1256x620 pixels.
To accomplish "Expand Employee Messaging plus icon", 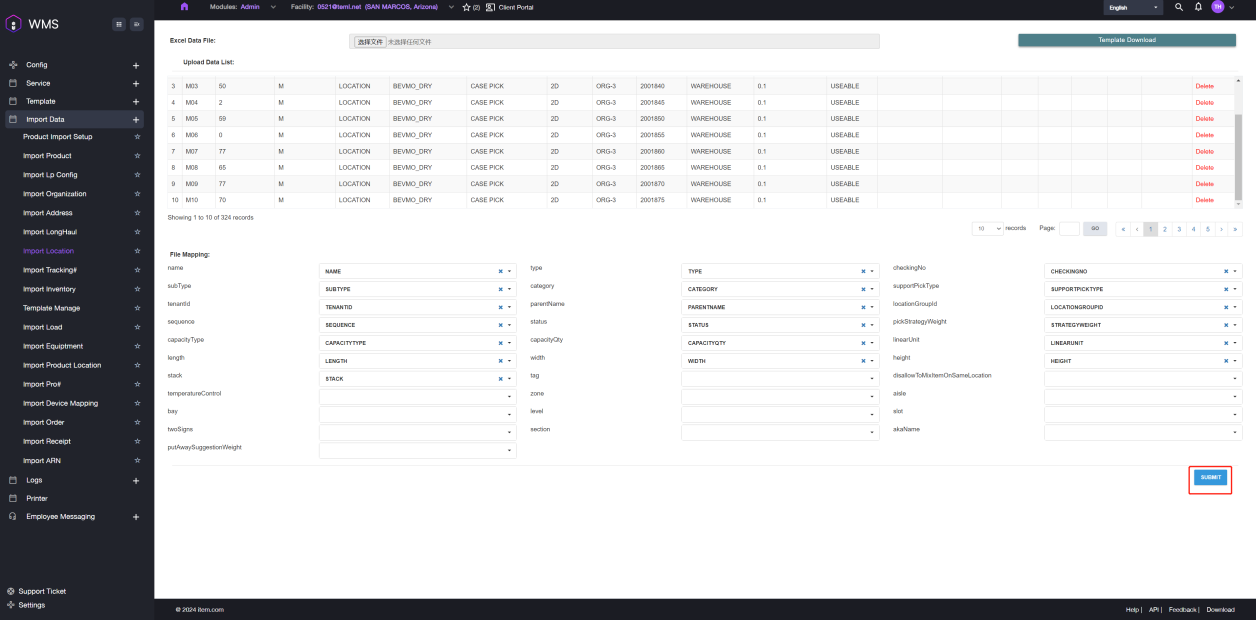I will coord(136,517).
